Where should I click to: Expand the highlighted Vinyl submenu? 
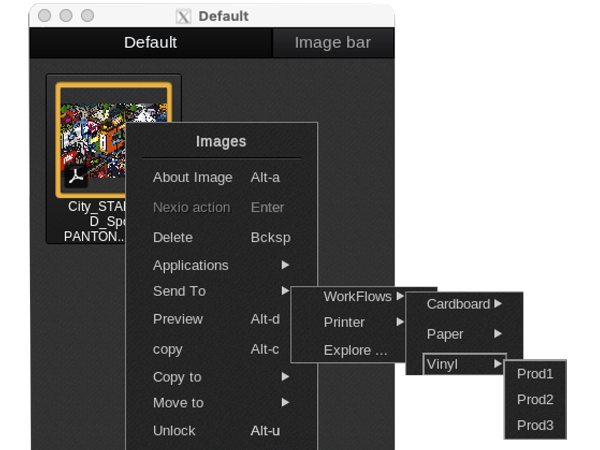point(465,364)
